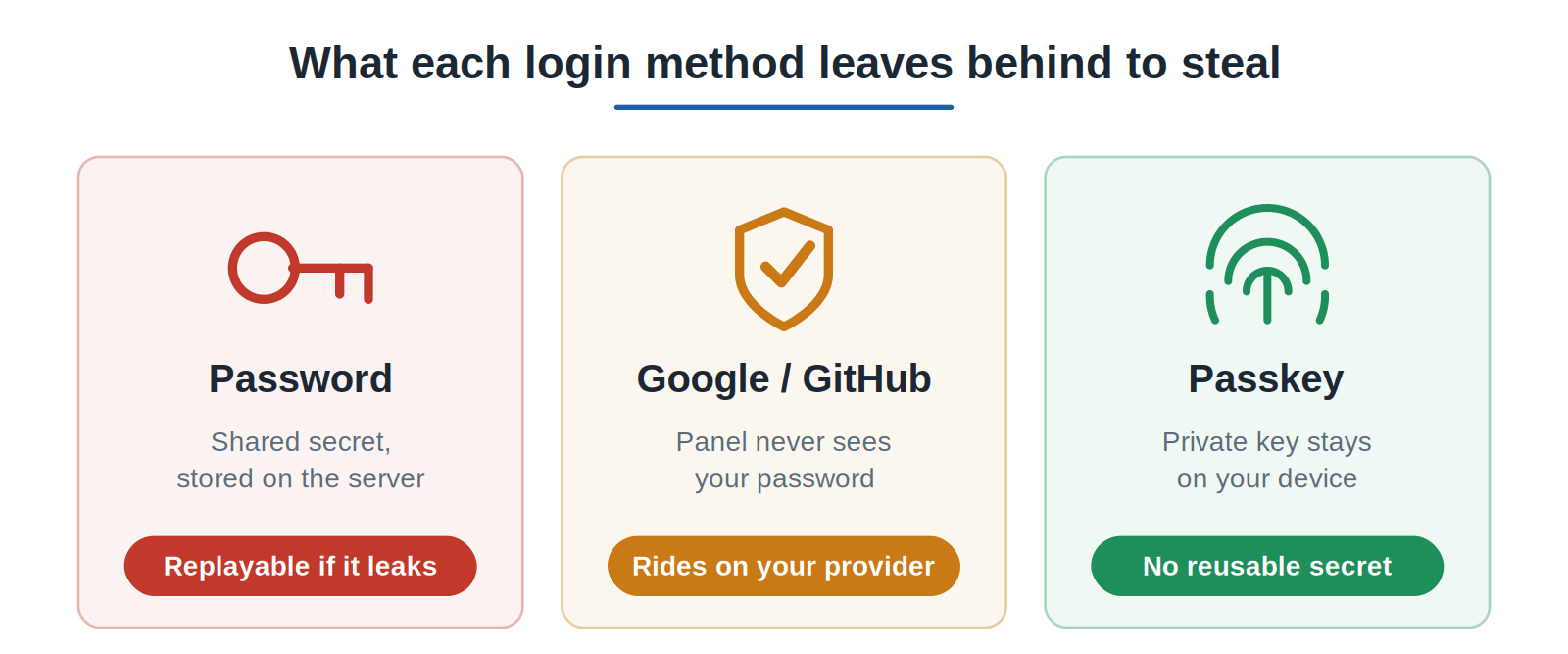The height and width of the screenshot is (654, 1568).
Task: Click the checkmark inside the shield
Action: pos(787,263)
